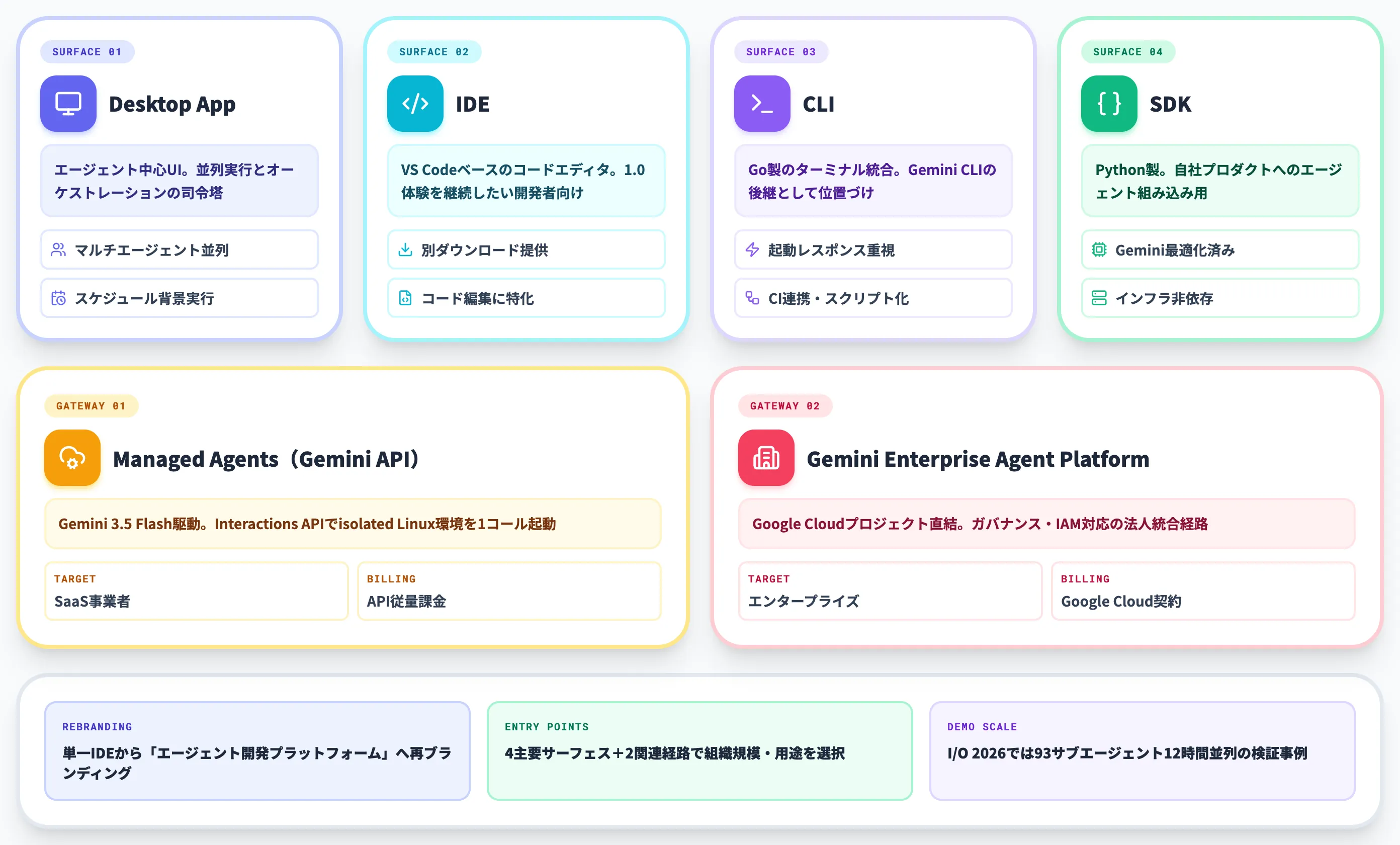Click the TARGET エンタープライズ box
The image size is (1400, 845).
coord(890,590)
